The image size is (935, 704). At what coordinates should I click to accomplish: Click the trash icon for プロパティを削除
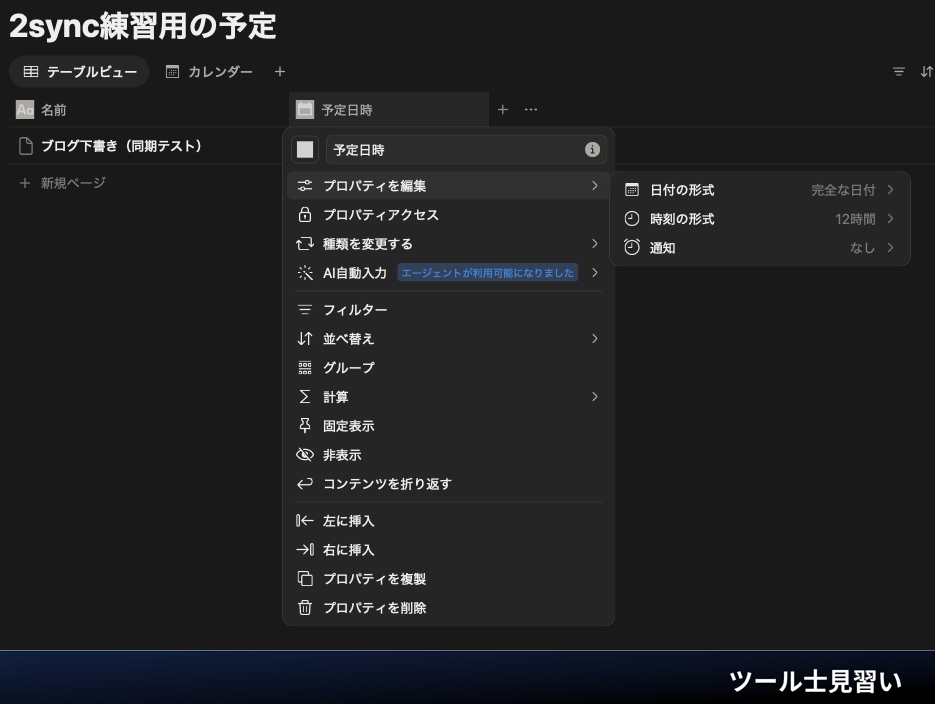click(x=305, y=608)
